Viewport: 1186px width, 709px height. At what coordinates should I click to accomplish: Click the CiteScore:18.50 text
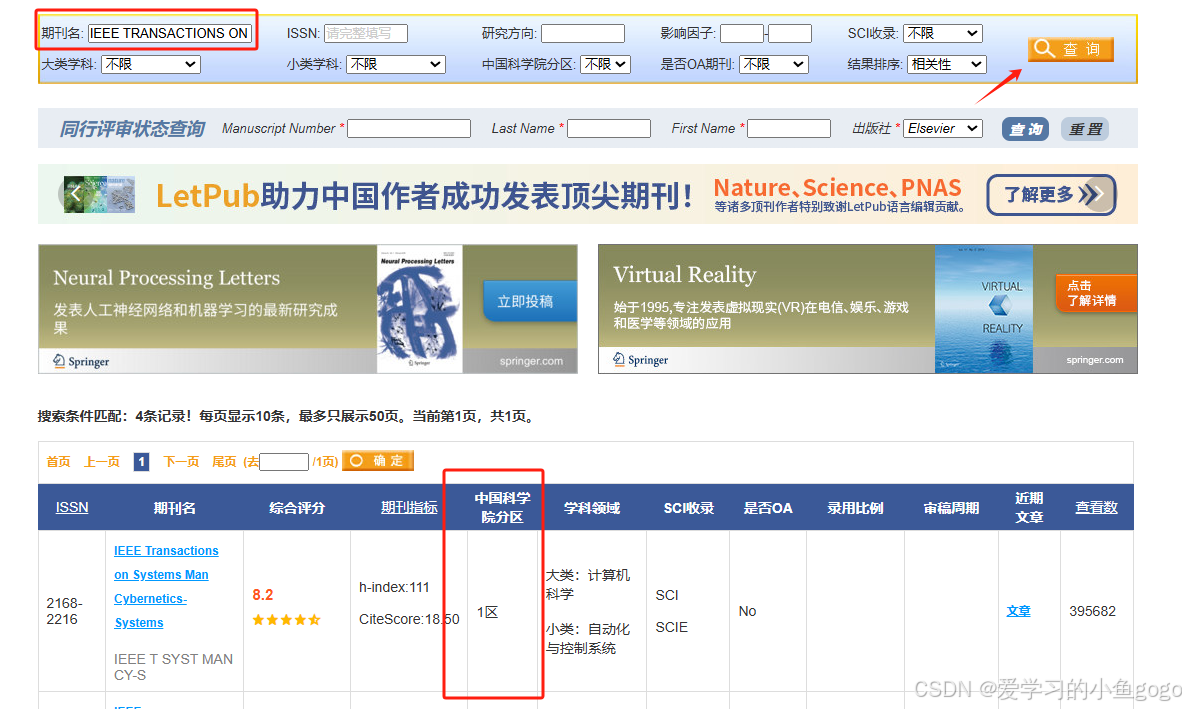[409, 619]
